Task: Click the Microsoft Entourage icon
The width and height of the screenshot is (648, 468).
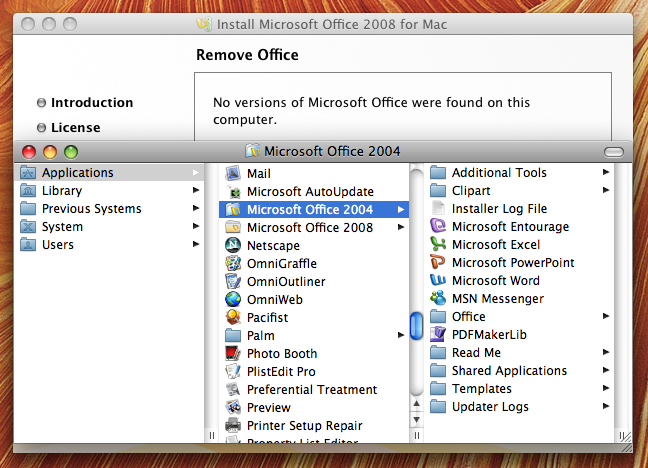Action: pos(438,226)
